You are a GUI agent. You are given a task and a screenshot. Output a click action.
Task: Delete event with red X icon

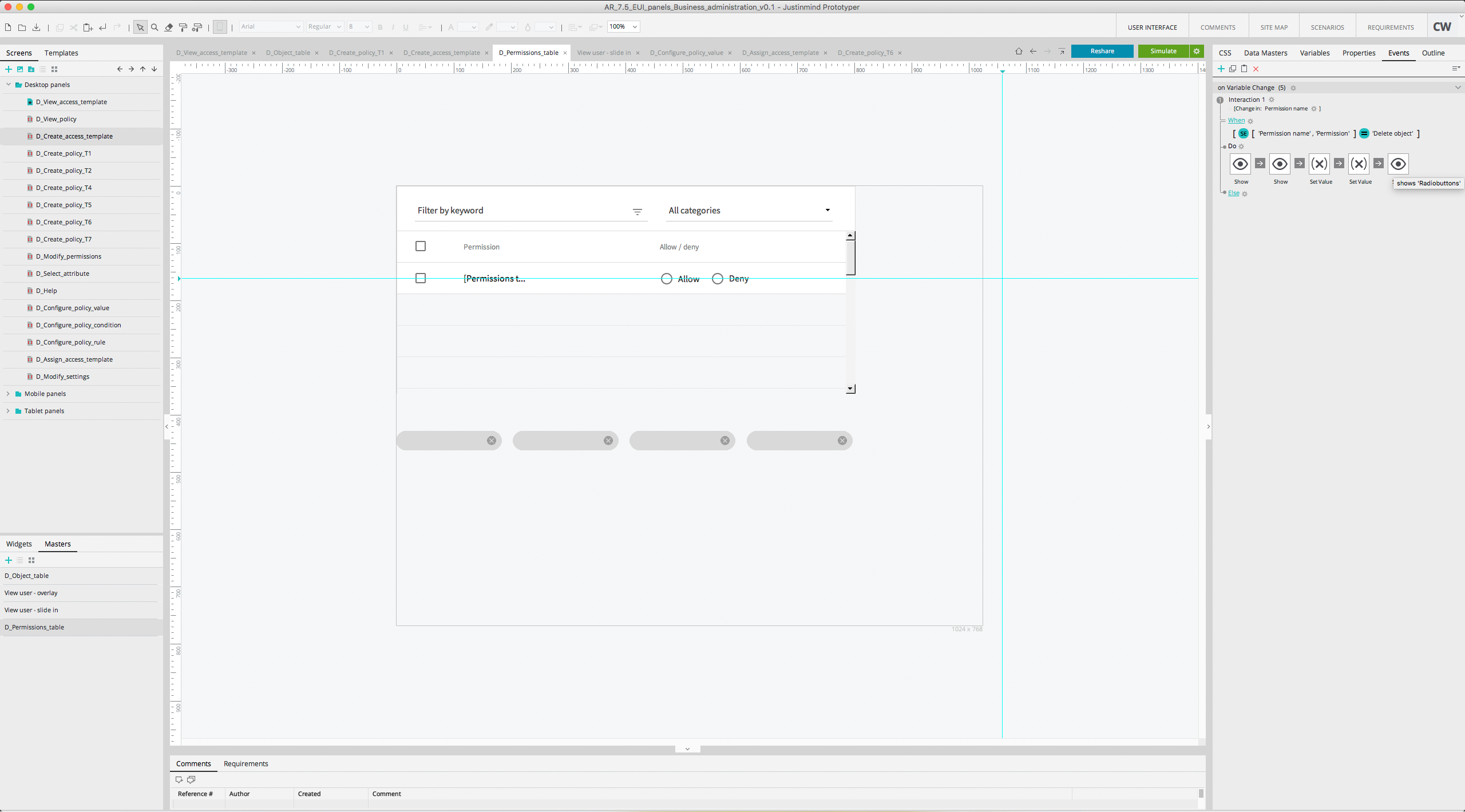pyautogui.click(x=1256, y=69)
